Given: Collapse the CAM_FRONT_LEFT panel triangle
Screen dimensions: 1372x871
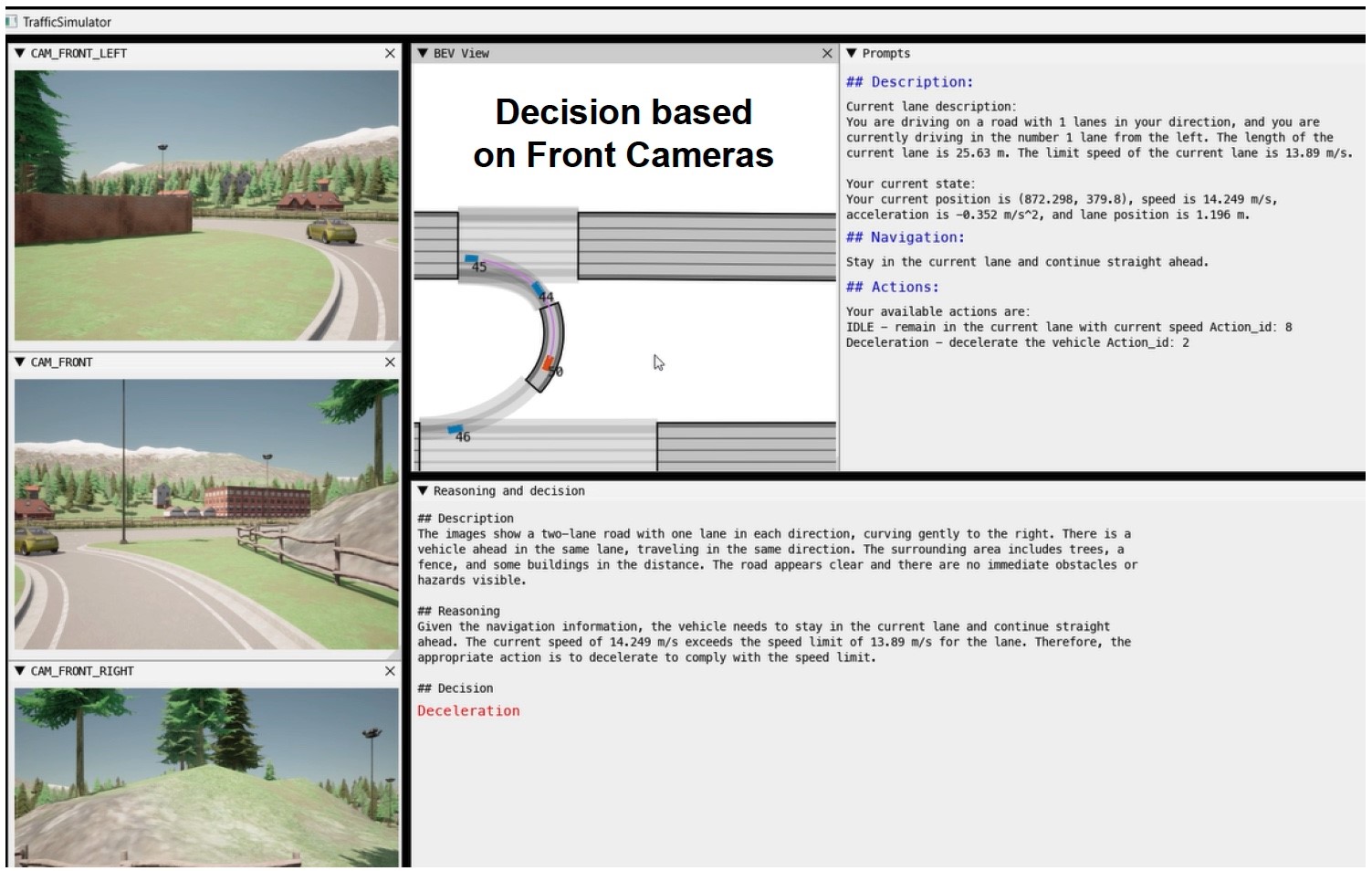Looking at the screenshot, I should point(19,54).
